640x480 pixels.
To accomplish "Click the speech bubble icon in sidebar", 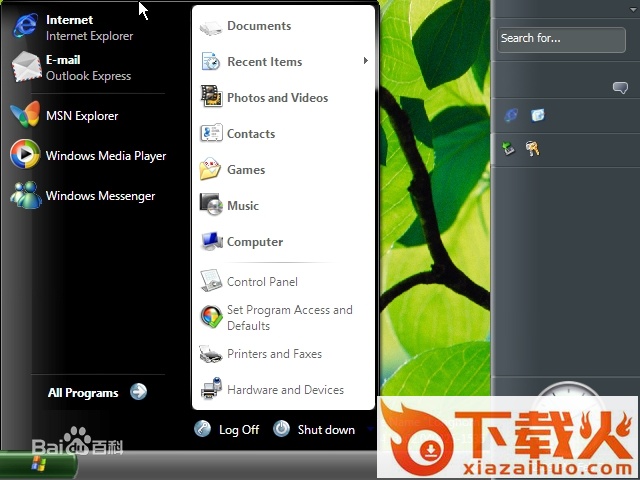I will [620, 87].
